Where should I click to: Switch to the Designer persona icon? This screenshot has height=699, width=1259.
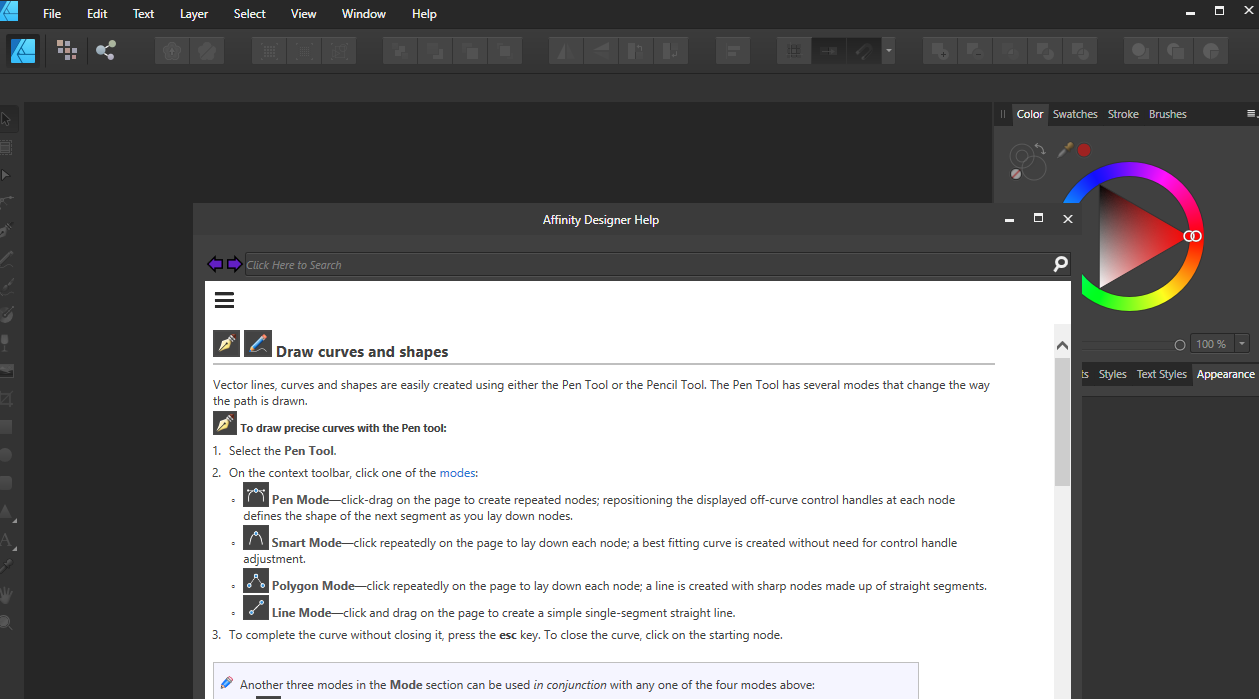tap(23, 50)
